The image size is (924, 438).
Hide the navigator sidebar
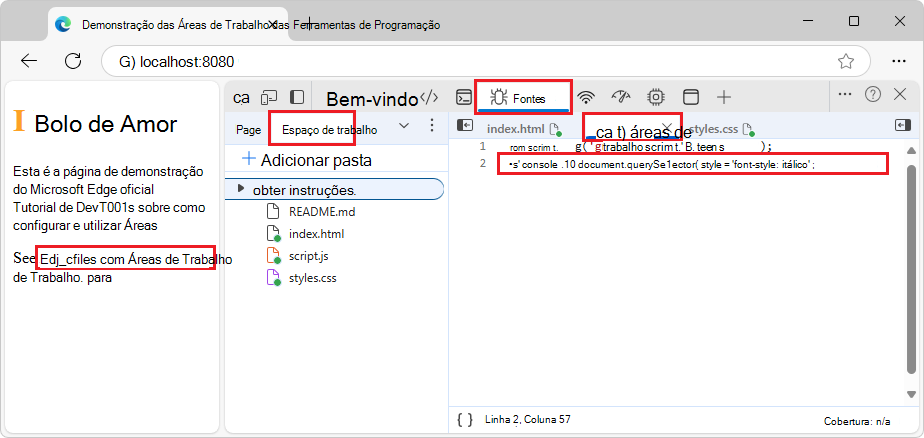(x=466, y=126)
